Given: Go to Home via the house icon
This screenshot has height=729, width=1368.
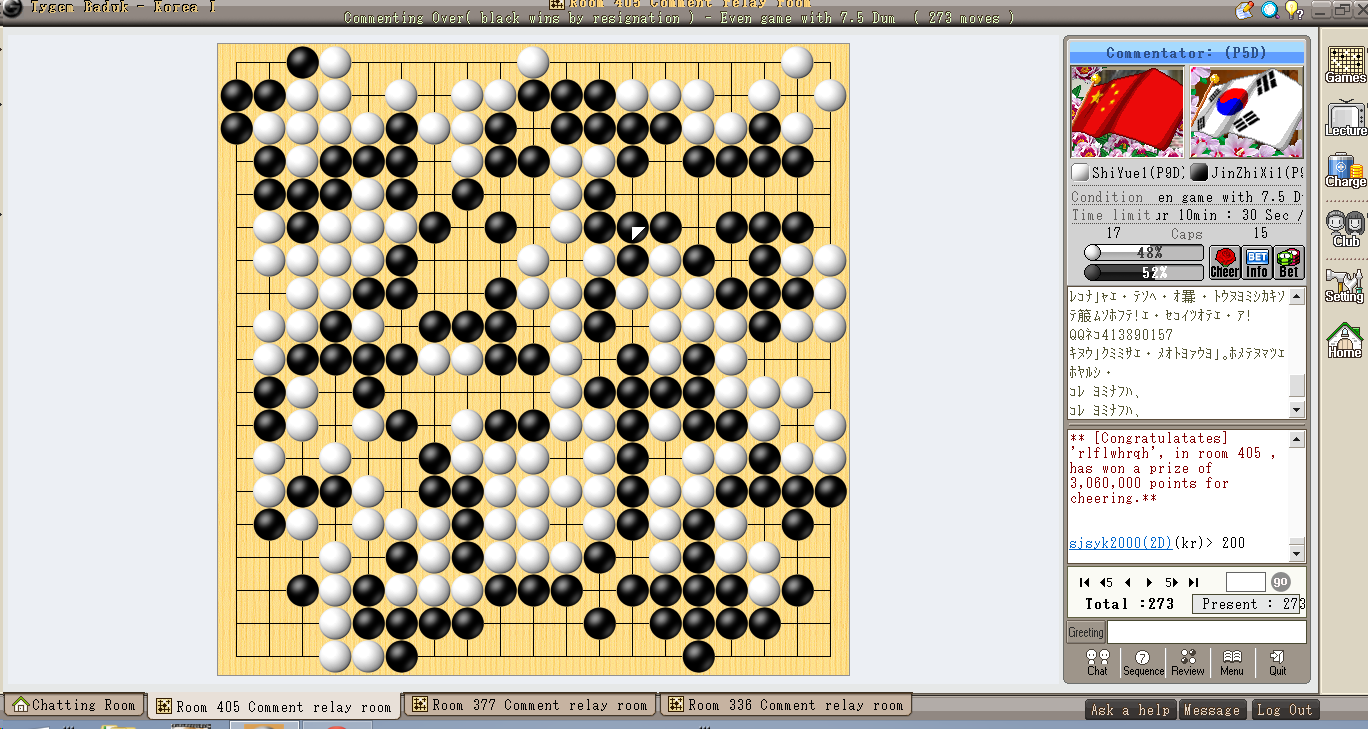Looking at the screenshot, I should tap(1345, 341).
